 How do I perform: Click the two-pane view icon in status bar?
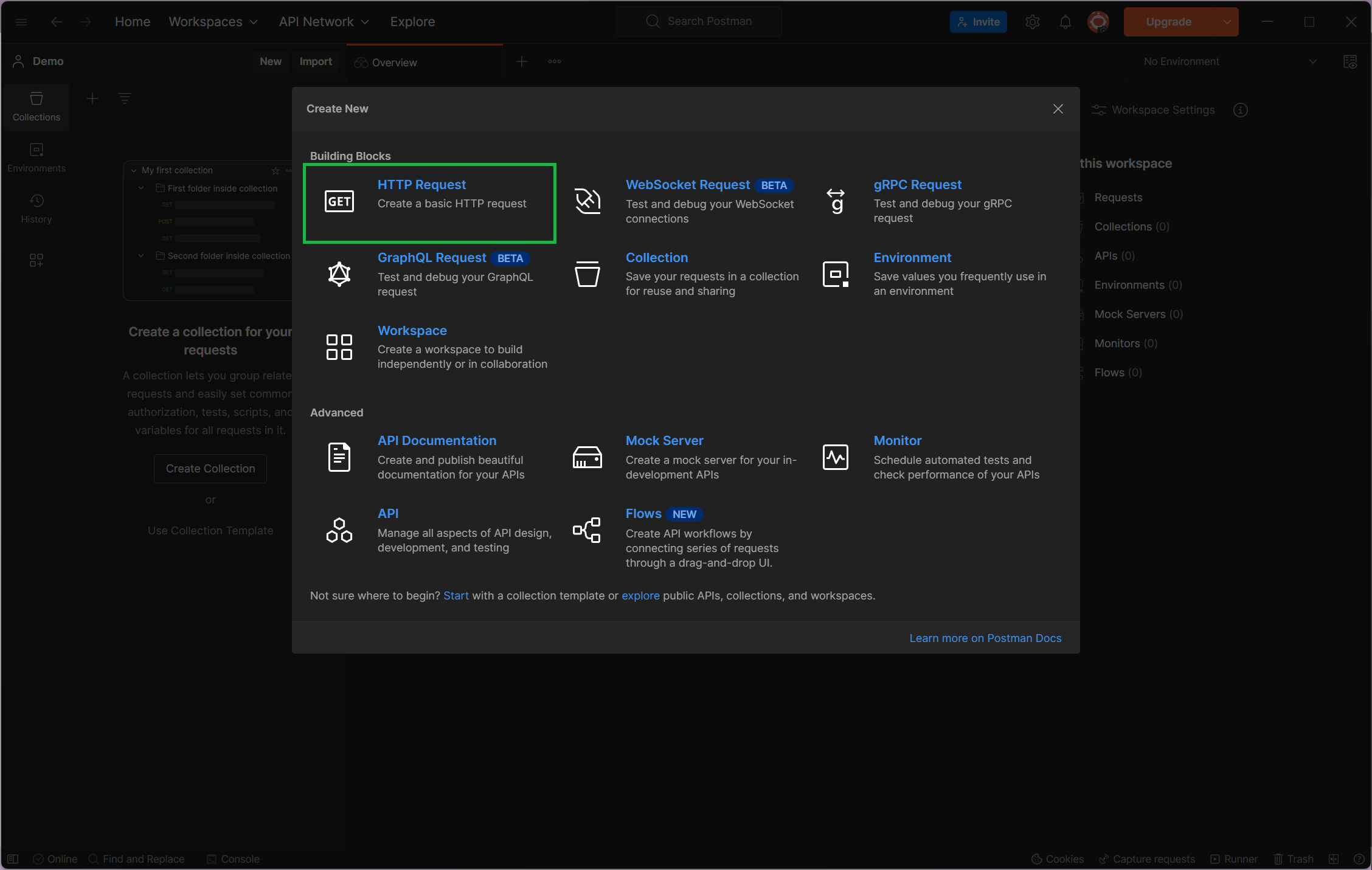click(1334, 859)
